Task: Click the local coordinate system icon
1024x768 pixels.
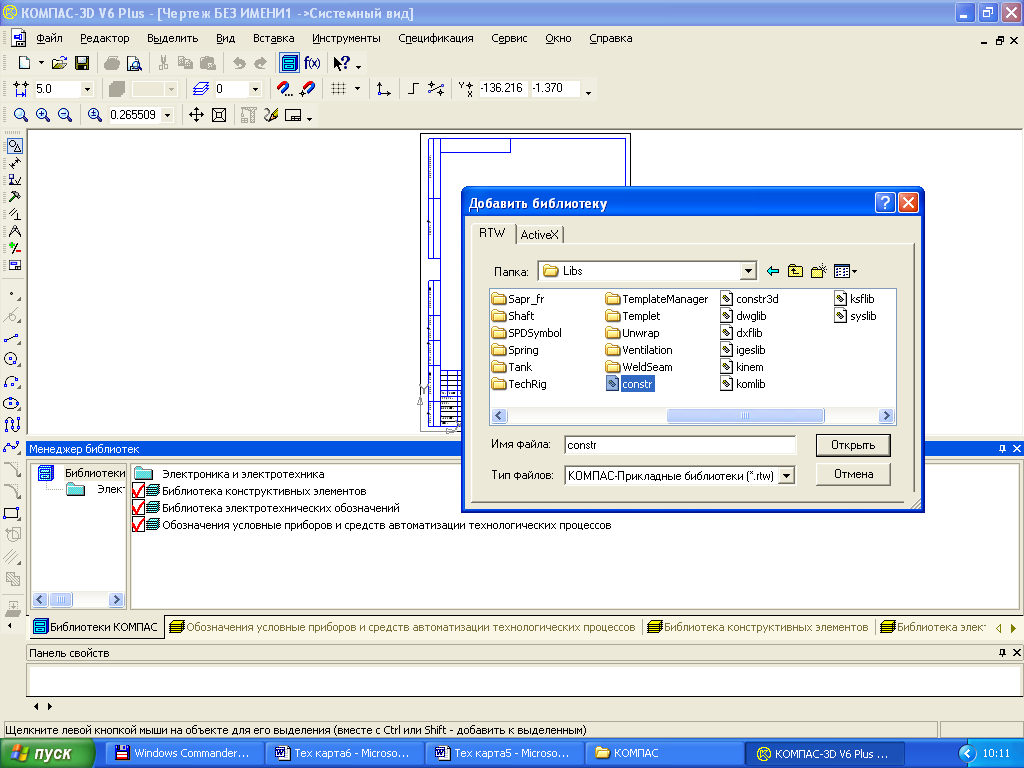Action: 383,89
